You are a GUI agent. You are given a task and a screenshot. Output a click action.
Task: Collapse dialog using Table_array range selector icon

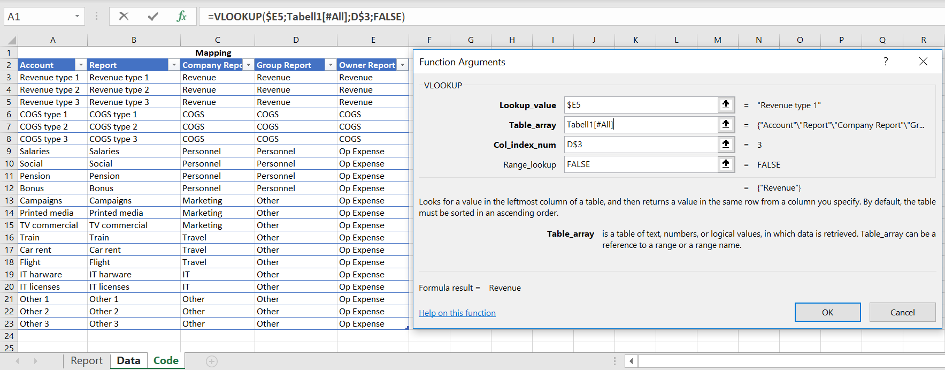726,125
